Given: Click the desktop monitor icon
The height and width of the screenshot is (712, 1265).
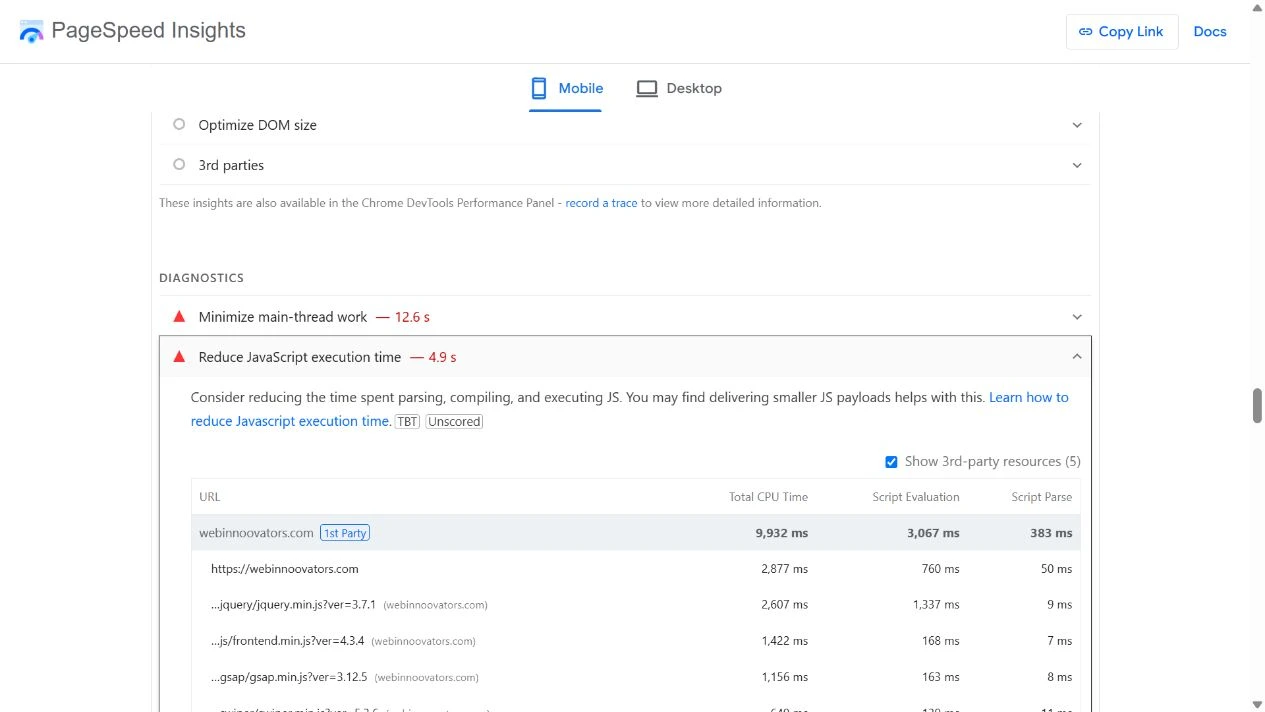Looking at the screenshot, I should click(647, 88).
